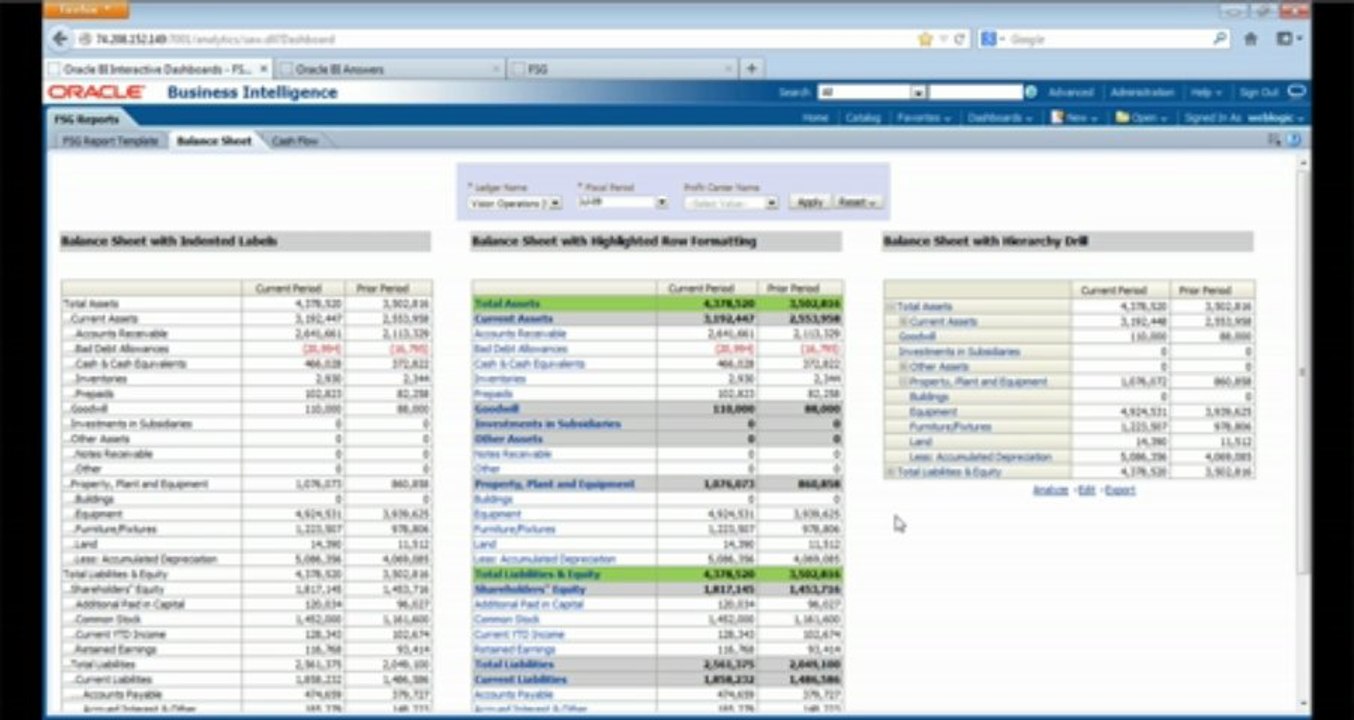Expand the Dashboards dropdown menu
This screenshot has width=1354, height=720.
tap(1000, 117)
